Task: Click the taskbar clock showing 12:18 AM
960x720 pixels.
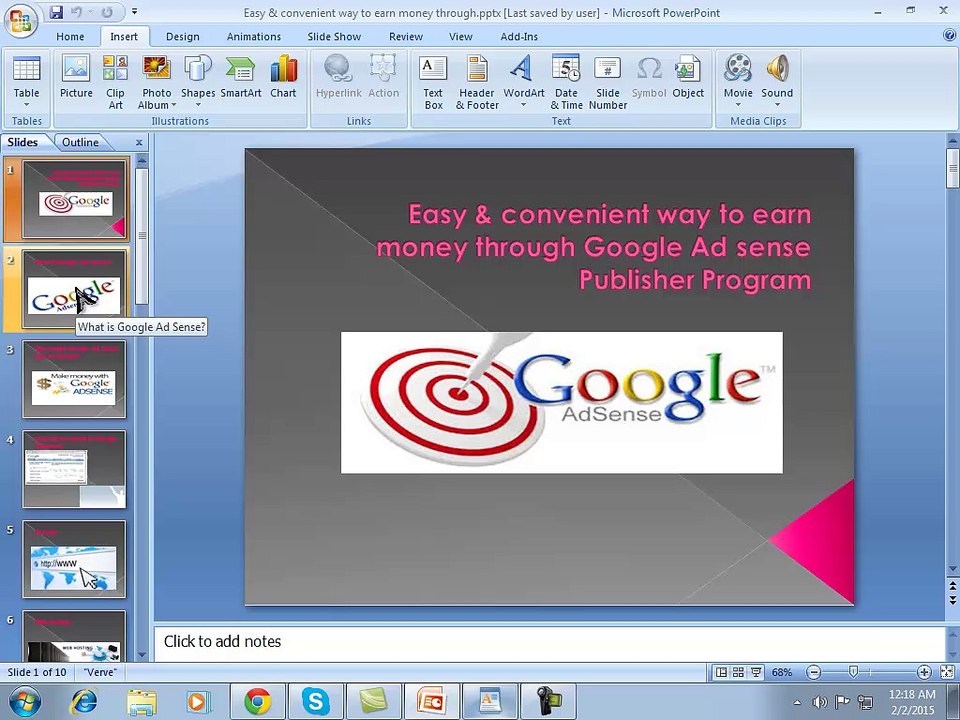Action: coord(912,702)
